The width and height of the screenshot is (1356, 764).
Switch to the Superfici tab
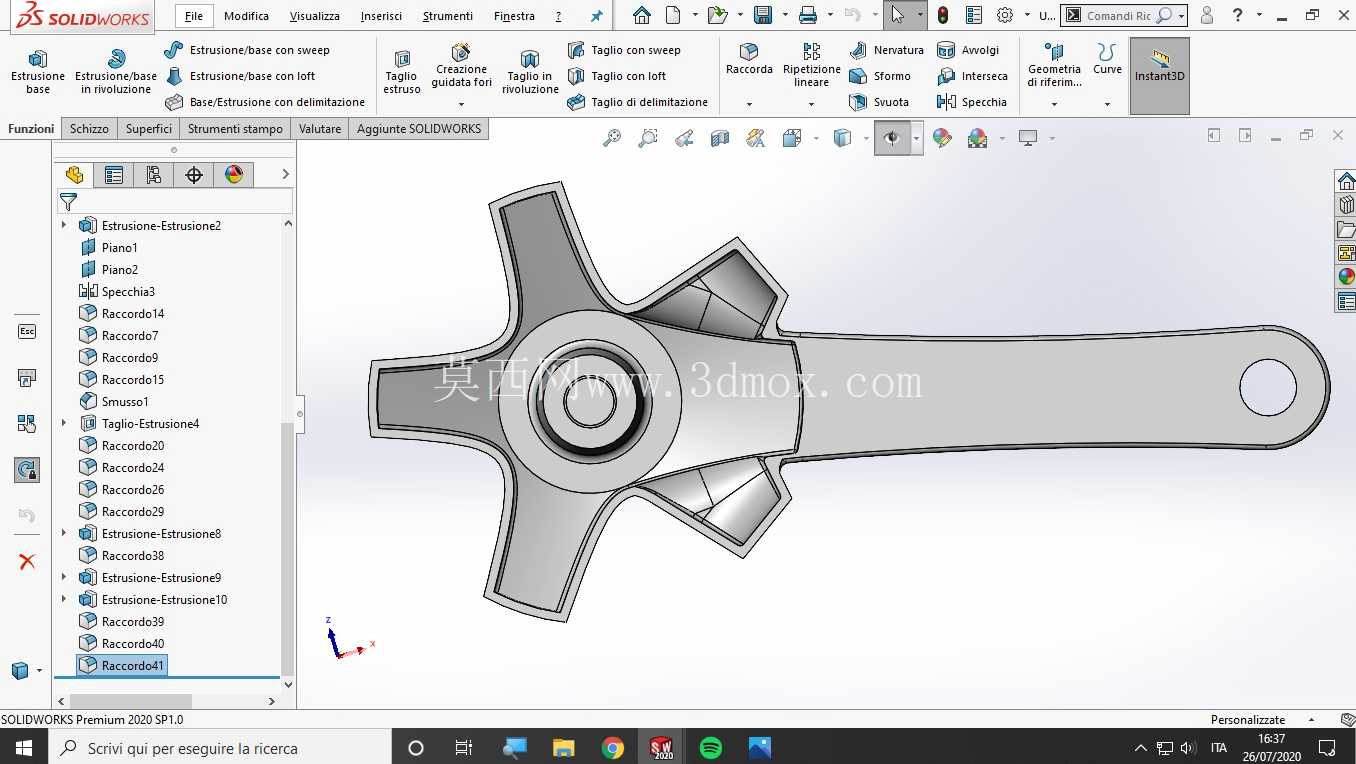point(149,128)
